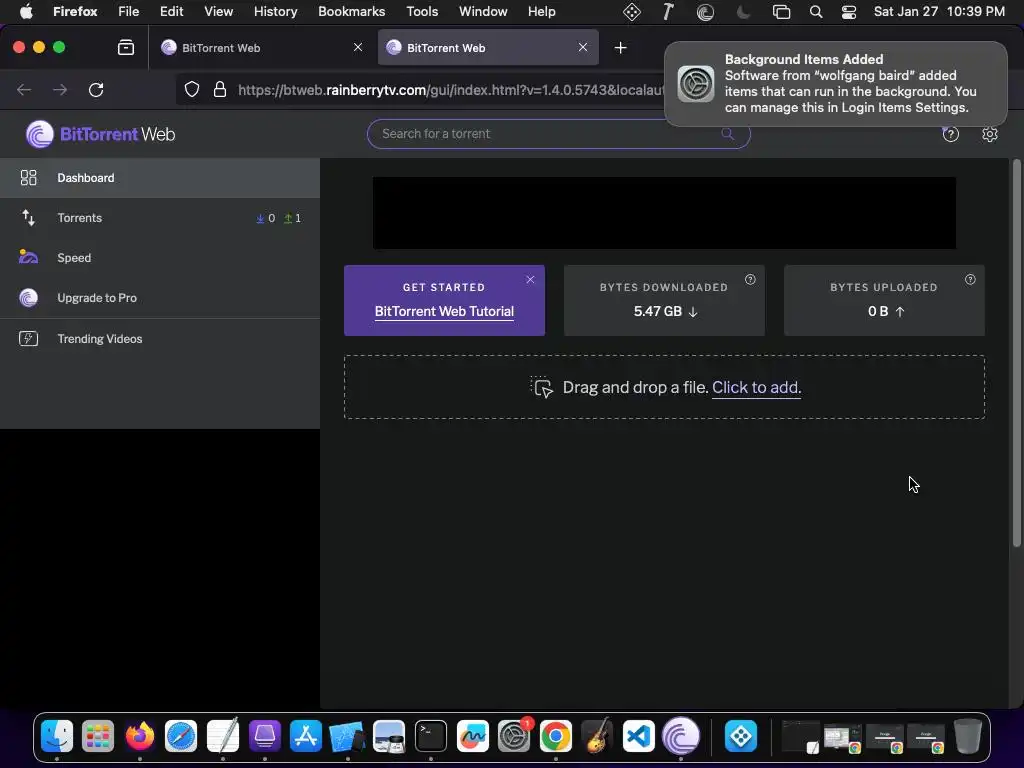1024x768 pixels.
Task: Open Finder from the Dock
Action: 57,736
